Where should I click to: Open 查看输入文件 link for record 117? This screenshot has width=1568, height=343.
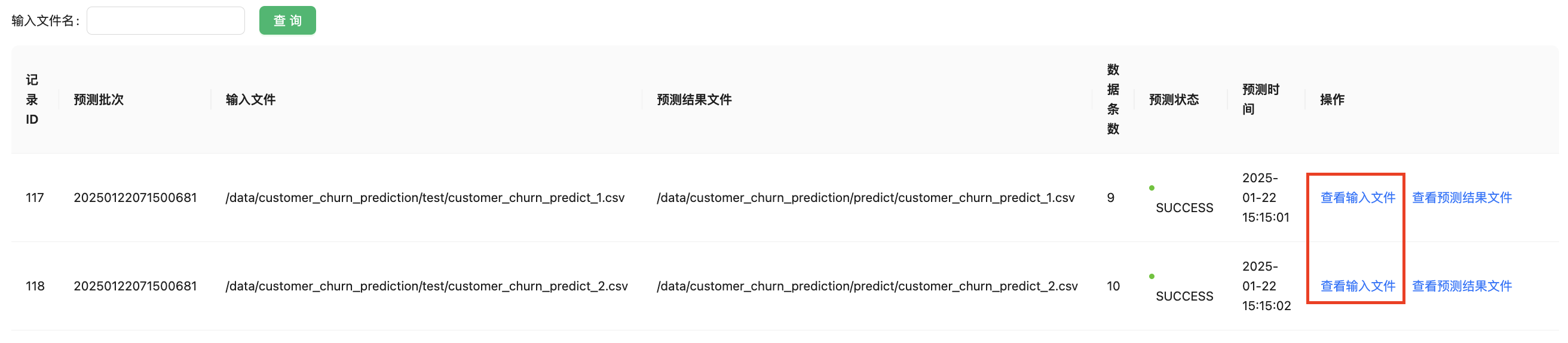(1358, 198)
